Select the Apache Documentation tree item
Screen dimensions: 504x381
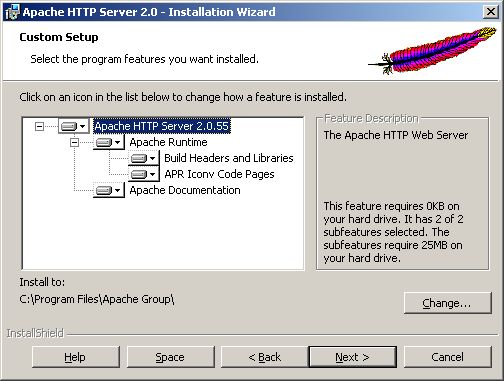(185, 190)
